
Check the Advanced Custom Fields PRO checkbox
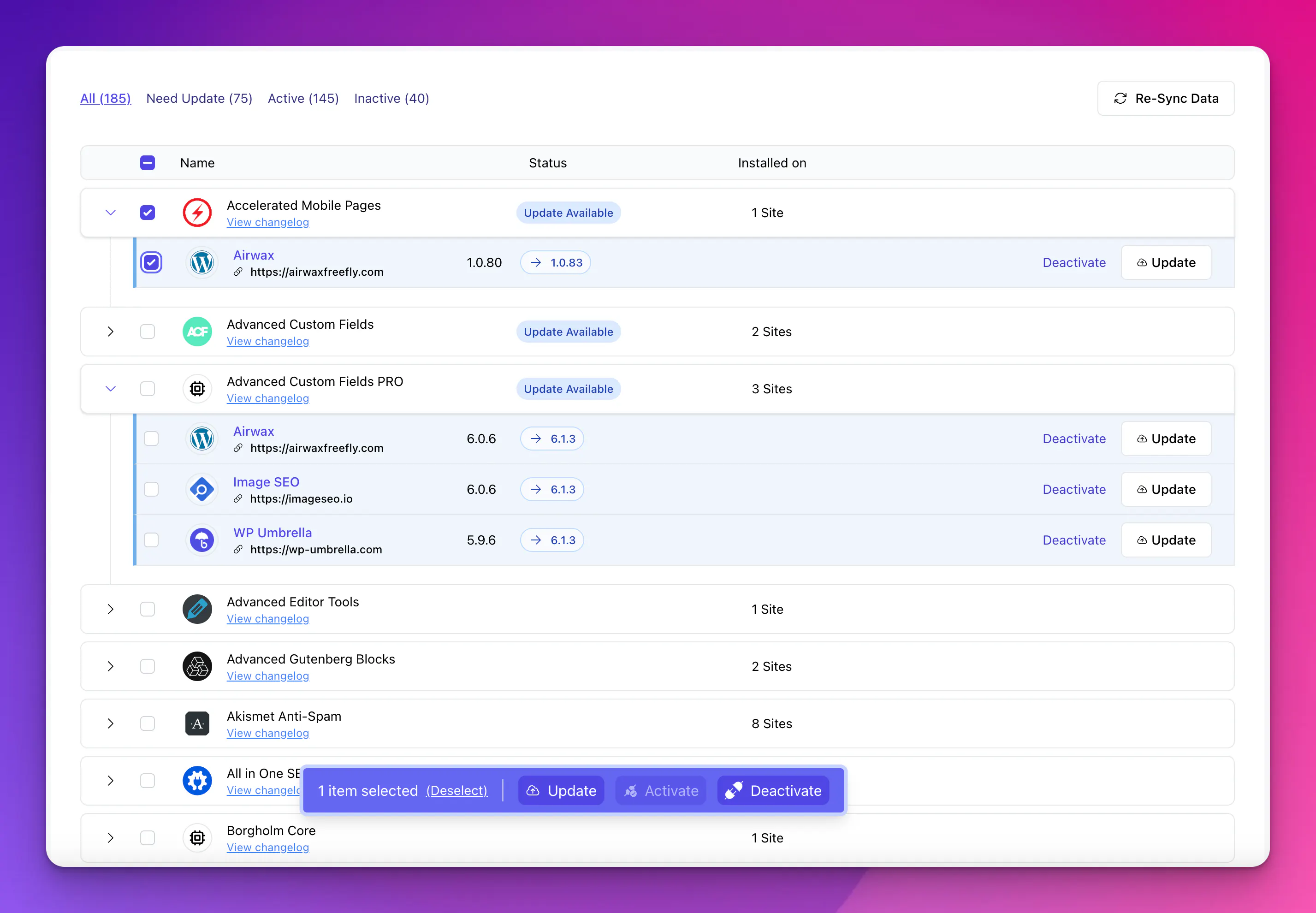(x=148, y=389)
